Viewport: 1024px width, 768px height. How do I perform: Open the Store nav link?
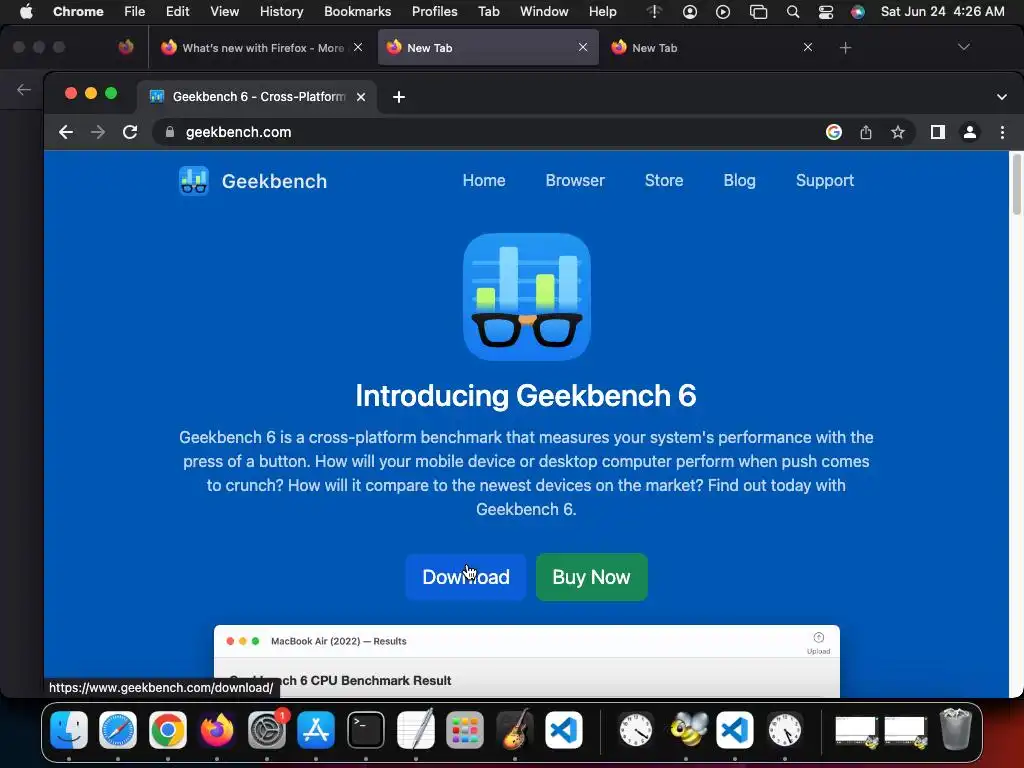point(664,181)
